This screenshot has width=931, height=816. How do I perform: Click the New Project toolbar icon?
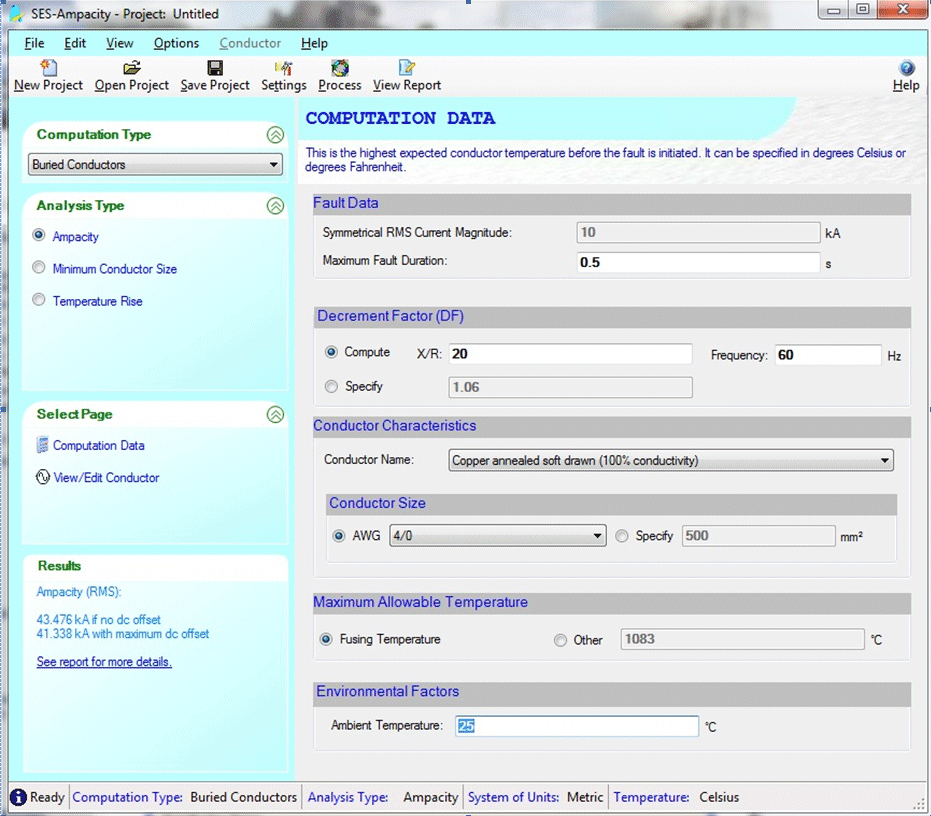pyautogui.click(x=48, y=68)
